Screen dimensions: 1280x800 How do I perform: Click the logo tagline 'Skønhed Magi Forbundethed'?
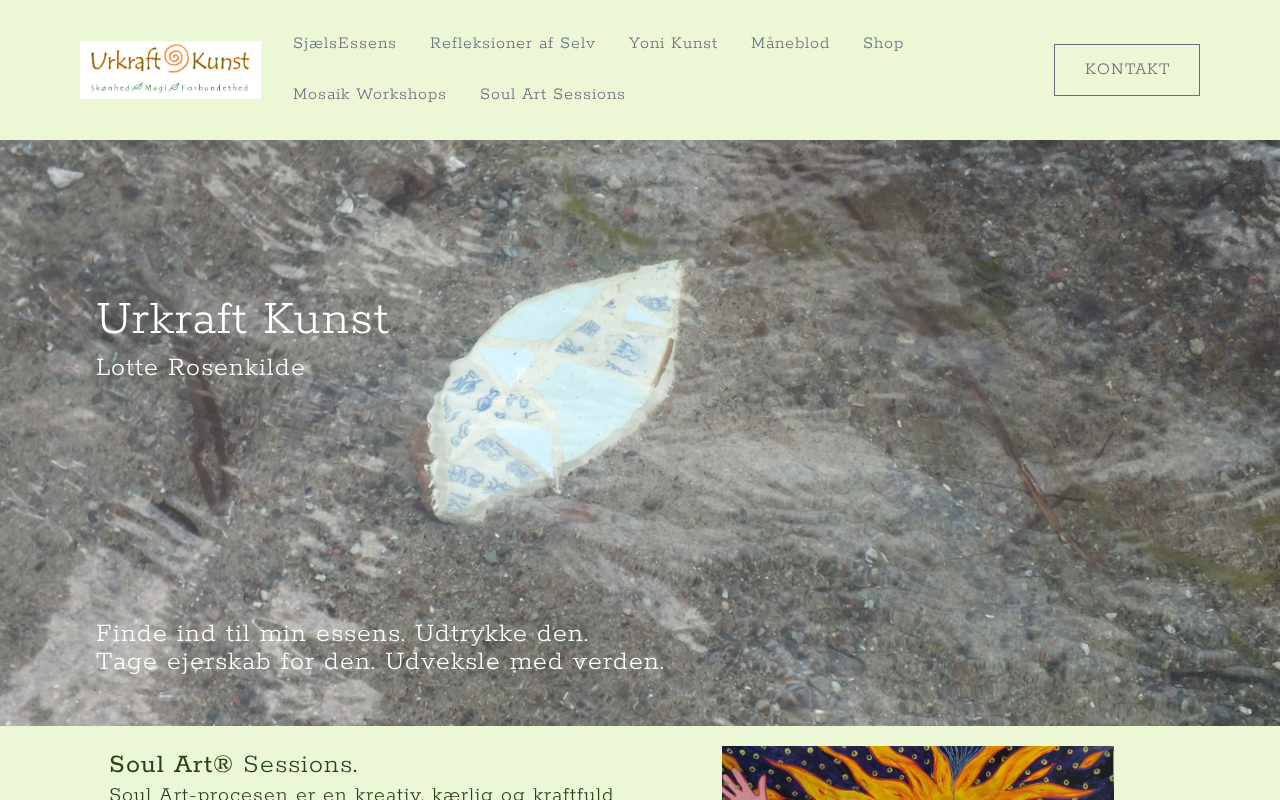click(x=170, y=87)
